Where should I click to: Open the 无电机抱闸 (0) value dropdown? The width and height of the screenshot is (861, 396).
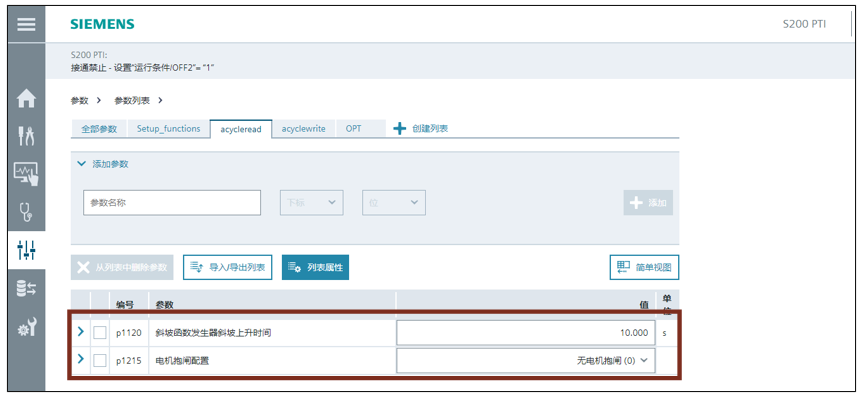click(525, 361)
